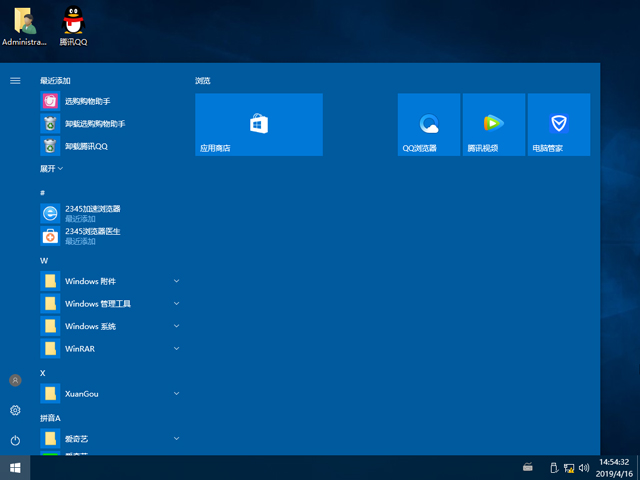Expand Windows 管理工具 folder chevron

point(177,303)
